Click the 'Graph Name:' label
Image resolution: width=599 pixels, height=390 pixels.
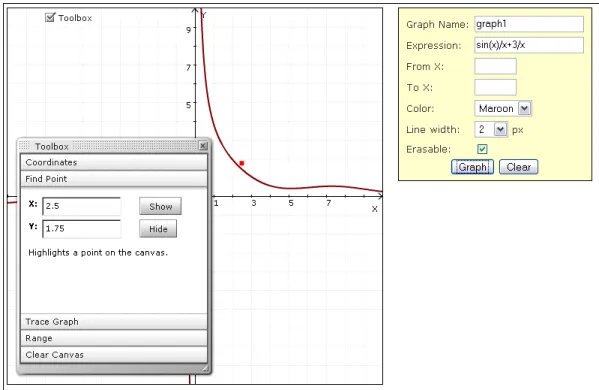point(437,24)
